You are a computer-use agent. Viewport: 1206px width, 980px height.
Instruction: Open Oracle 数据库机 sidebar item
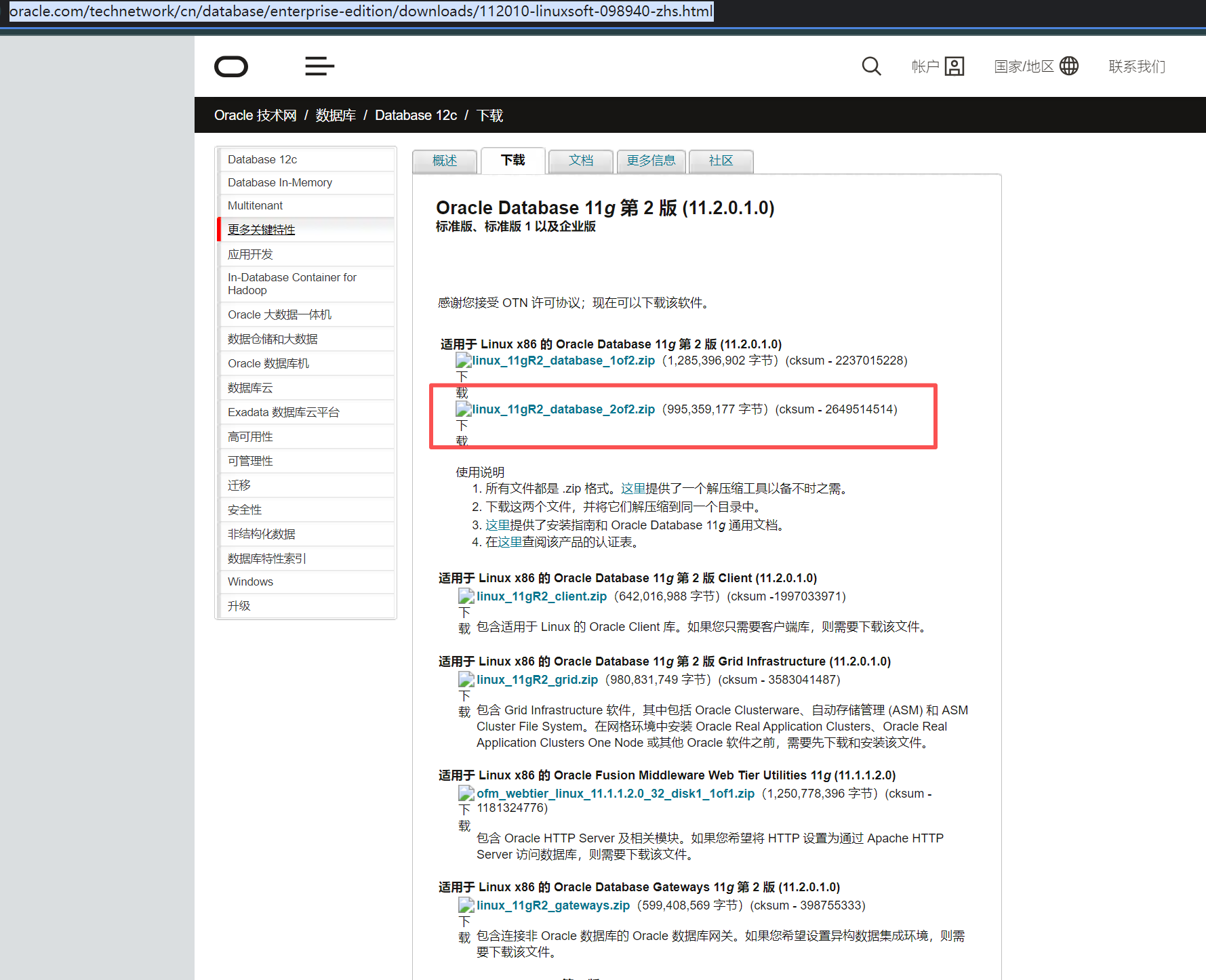click(x=306, y=363)
